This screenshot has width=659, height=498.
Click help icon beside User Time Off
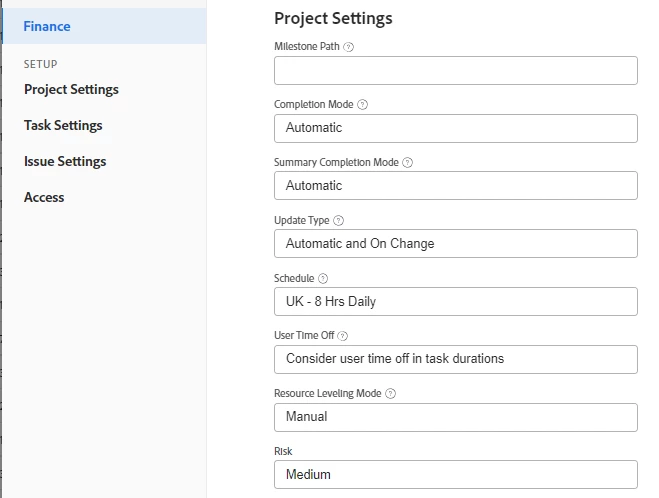pos(343,336)
